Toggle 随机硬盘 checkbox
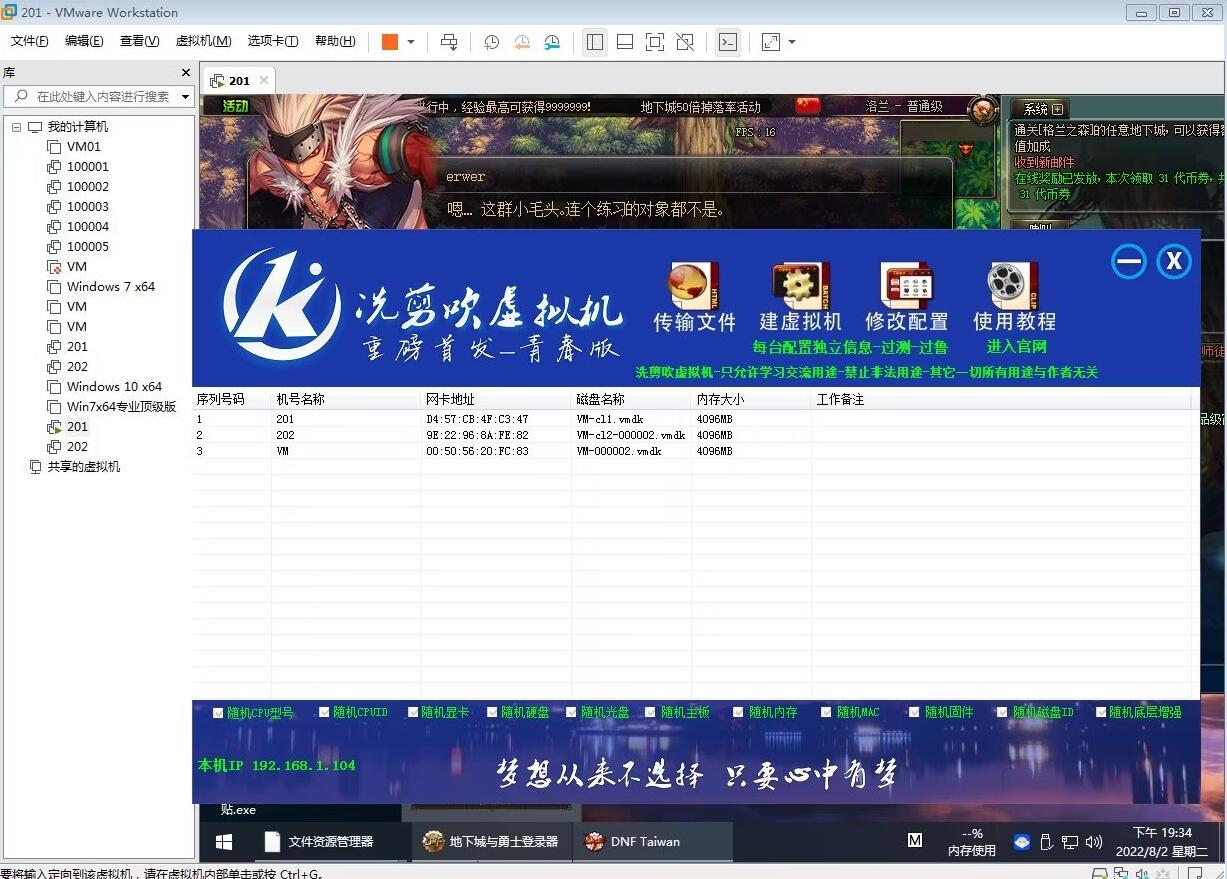The width and height of the screenshot is (1227, 879). click(492, 713)
